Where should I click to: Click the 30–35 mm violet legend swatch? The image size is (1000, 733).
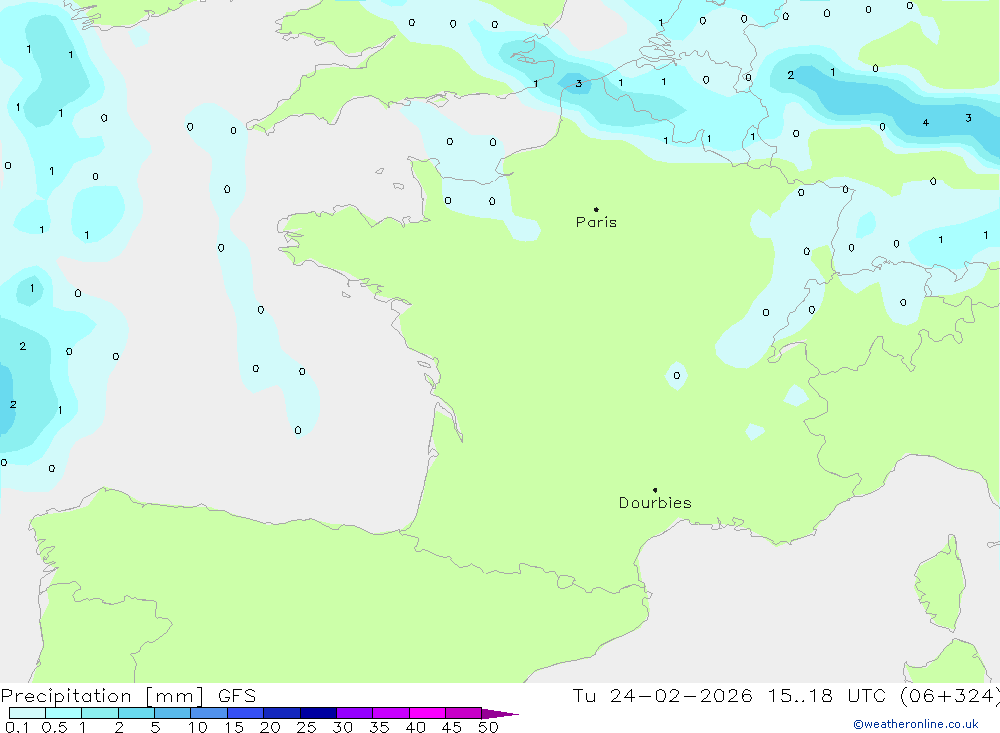pos(355,713)
